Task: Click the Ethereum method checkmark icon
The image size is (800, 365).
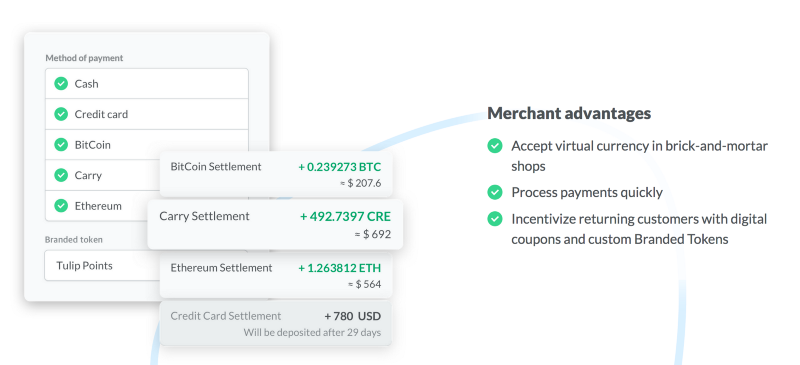Action: click(61, 206)
